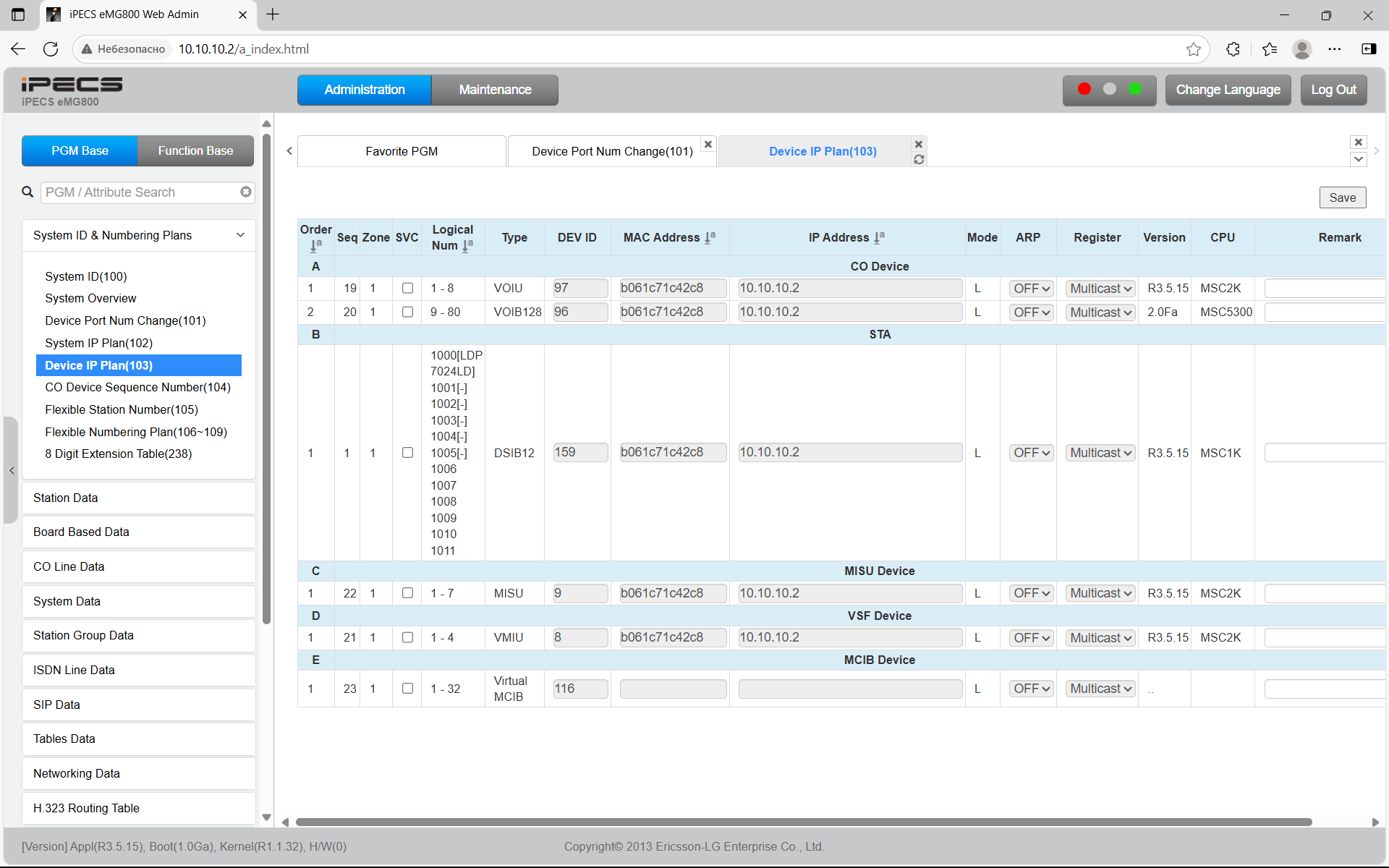This screenshot has width=1389, height=868.
Task: Switch to the Maintenance tab
Action: point(495,90)
